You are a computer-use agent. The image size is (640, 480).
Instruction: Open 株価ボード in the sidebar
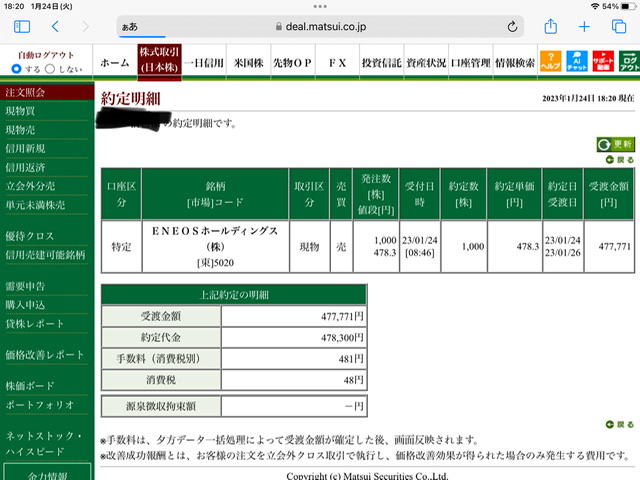point(30,386)
